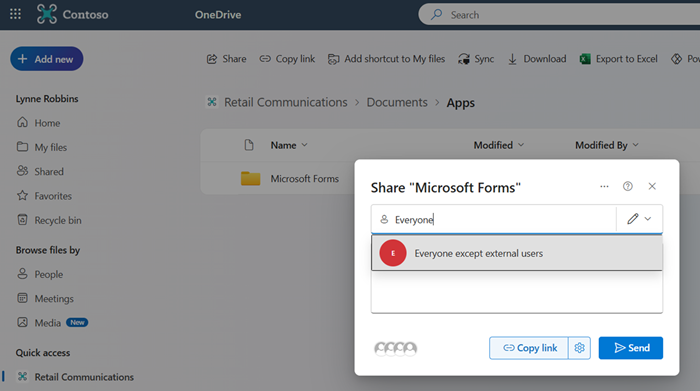The width and height of the screenshot is (700, 391).
Task: Select Everyone except external users suggestion
Action: tap(517, 253)
